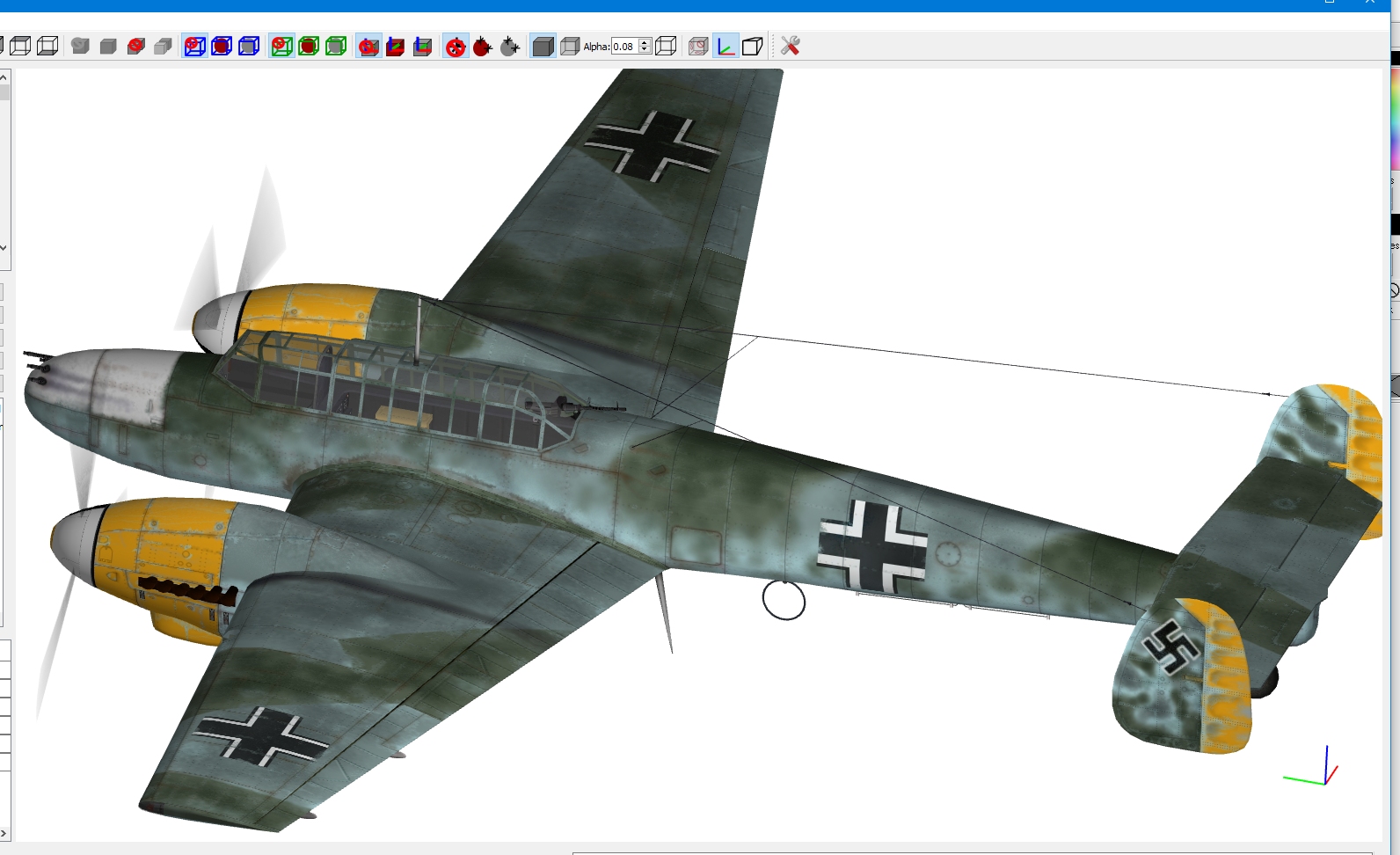Click the light gray flat box icon

[x=163, y=46]
